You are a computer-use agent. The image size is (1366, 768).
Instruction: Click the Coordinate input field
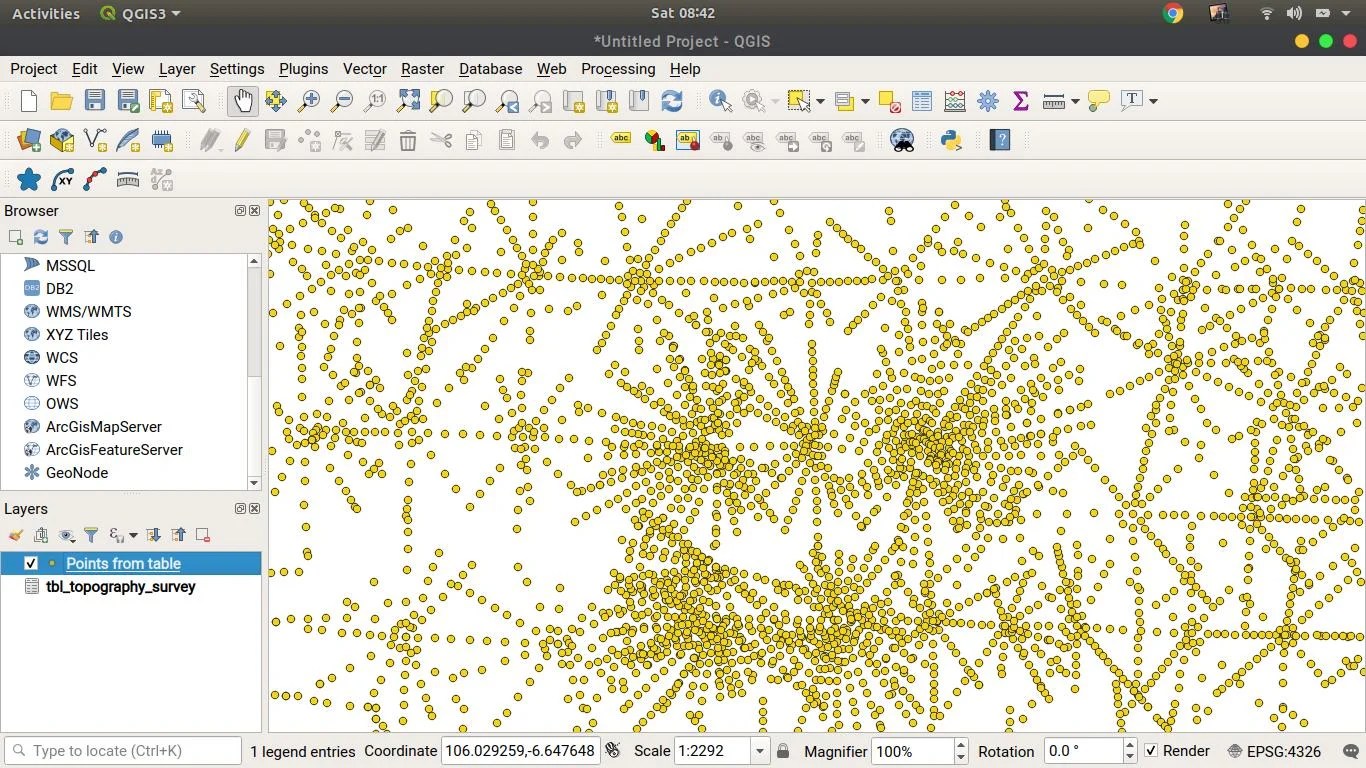tap(520, 751)
